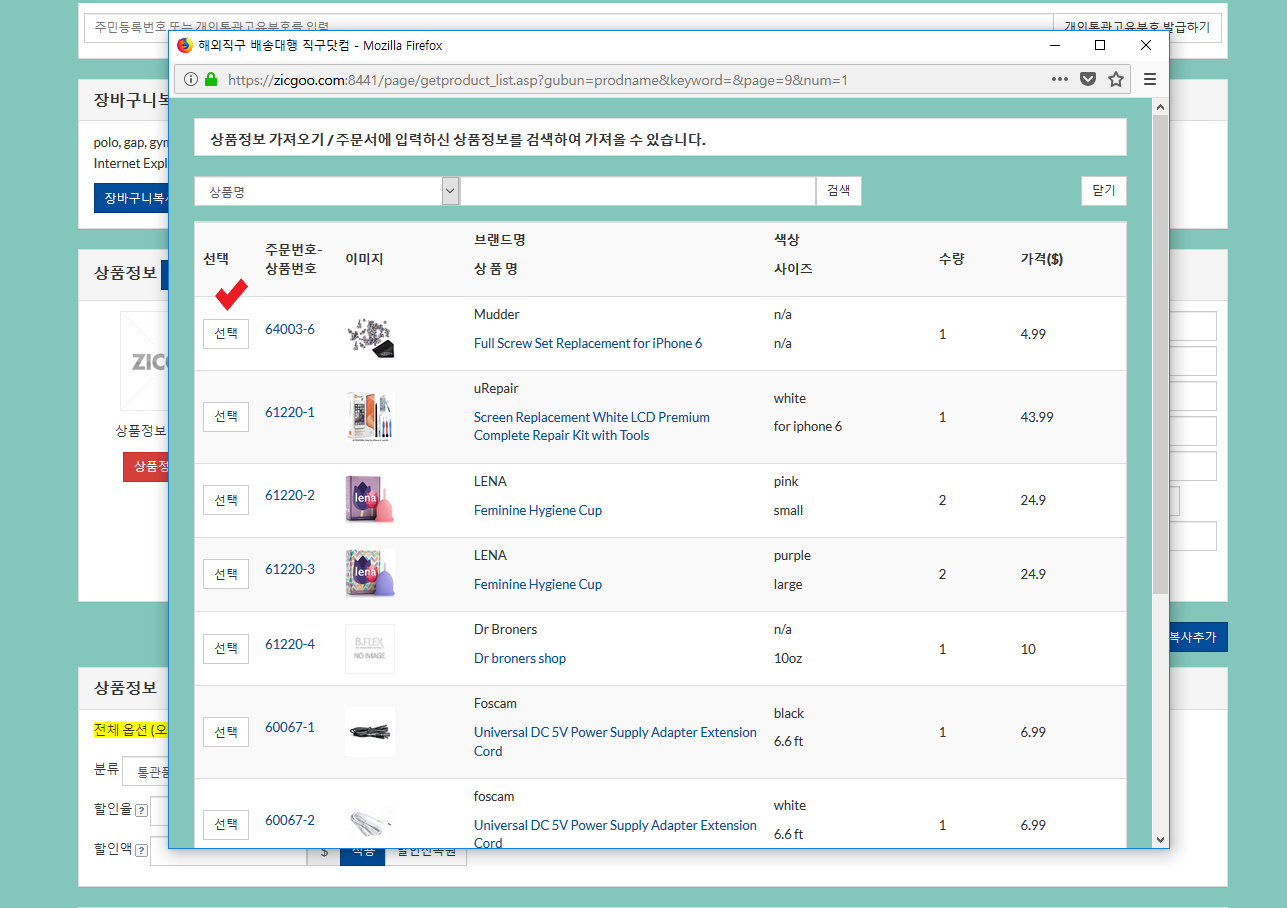Pick 선택 for the purple LENA cup row
This screenshot has width=1287, height=908.
226,574
